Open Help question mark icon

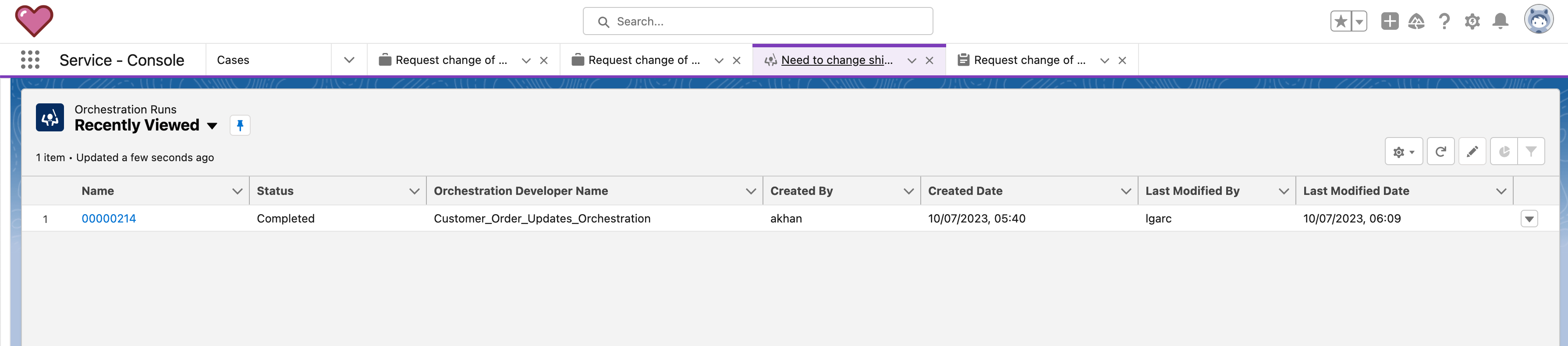tap(1444, 21)
